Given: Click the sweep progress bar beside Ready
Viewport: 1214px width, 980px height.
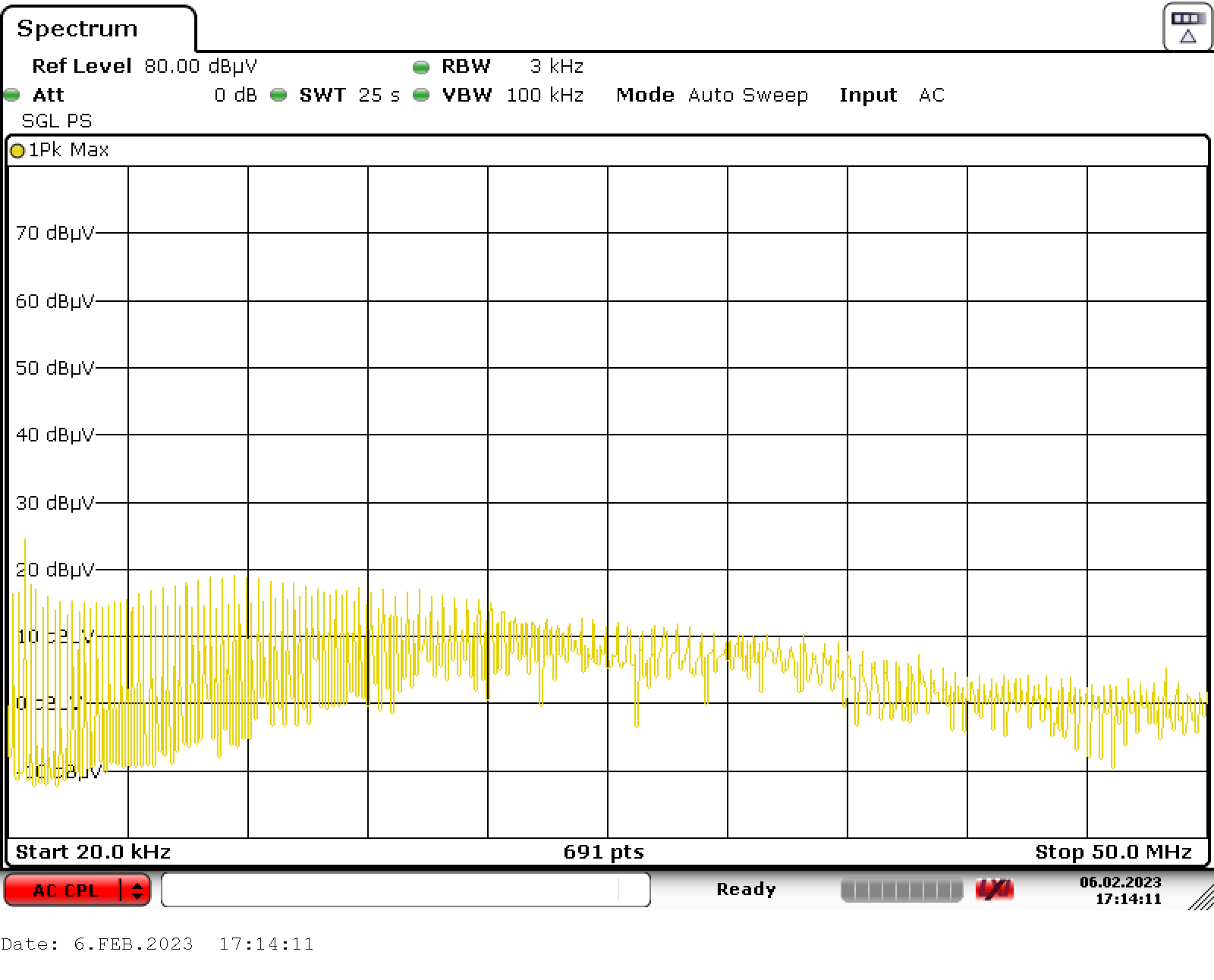Looking at the screenshot, I should [x=901, y=890].
